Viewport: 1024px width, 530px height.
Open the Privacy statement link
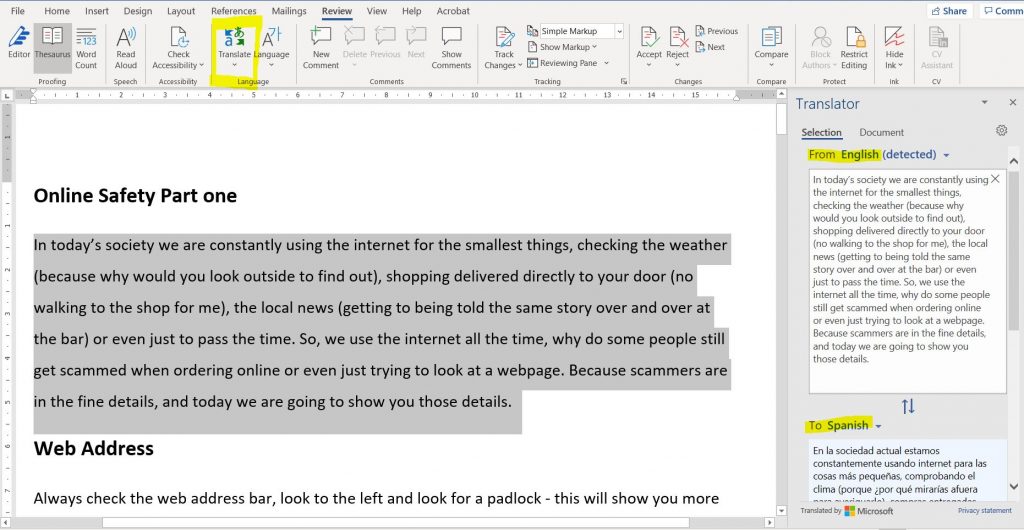(984, 511)
